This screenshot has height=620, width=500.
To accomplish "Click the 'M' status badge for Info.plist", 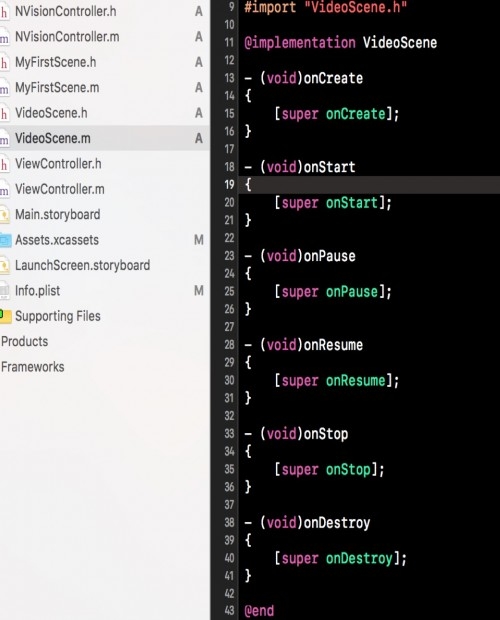I will pyautogui.click(x=199, y=291).
